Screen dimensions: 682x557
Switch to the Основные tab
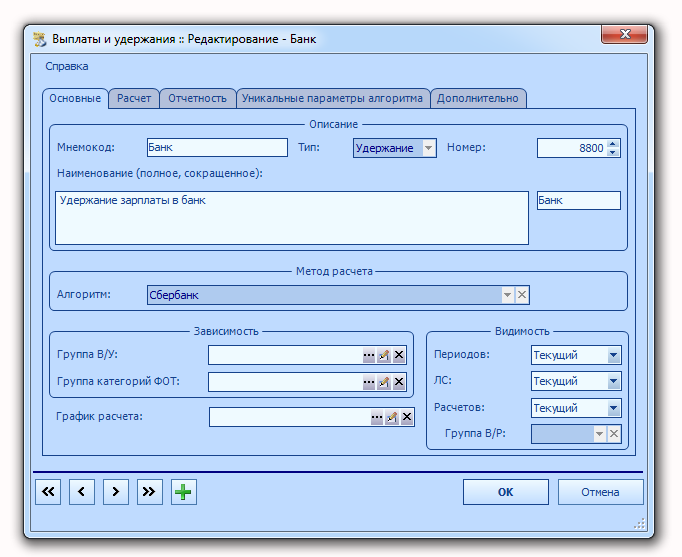[75, 99]
